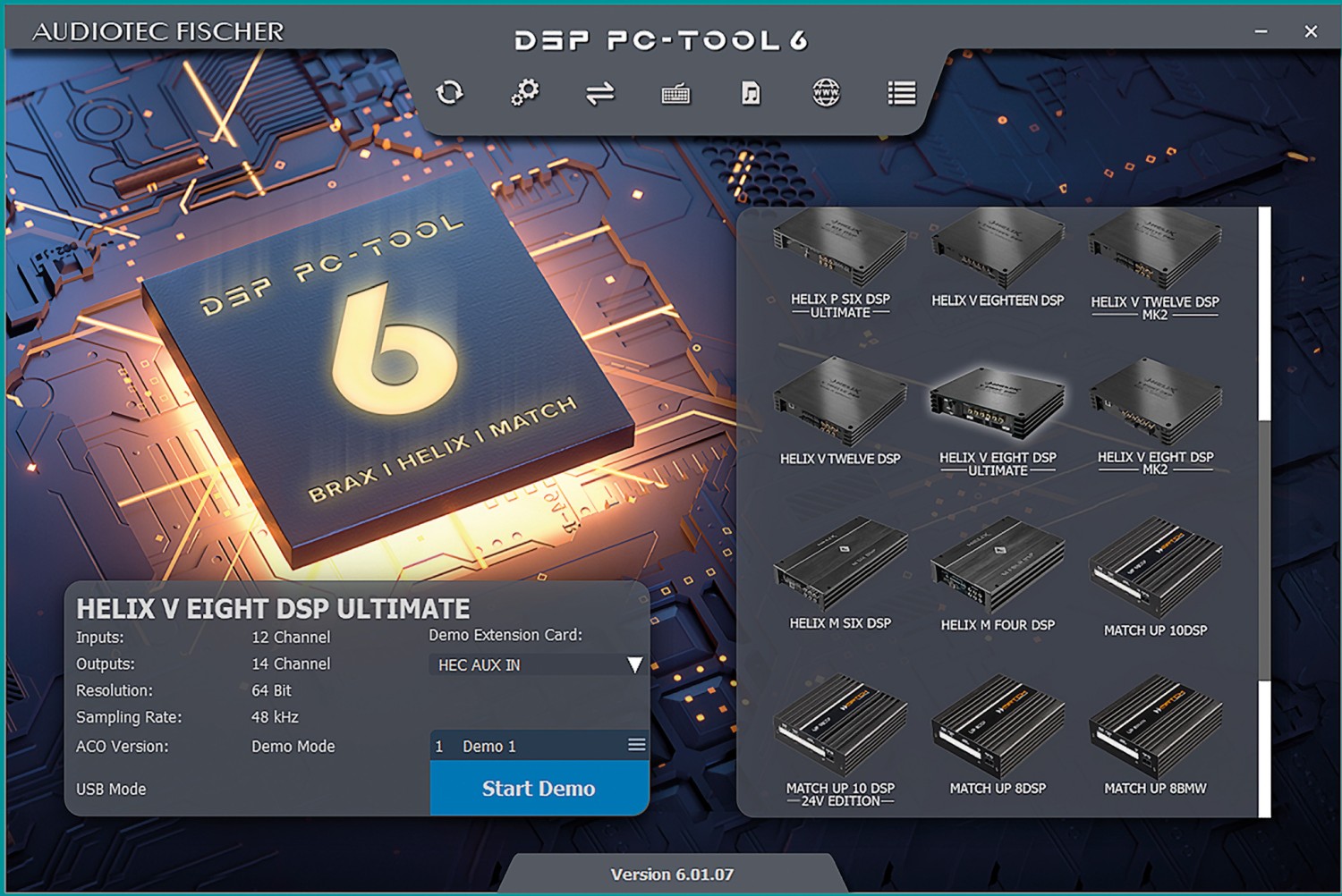This screenshot has width=1342, height=896.
Task: Expand the Demo Extension Card dropdown arrow
Action: click(634, 664)
